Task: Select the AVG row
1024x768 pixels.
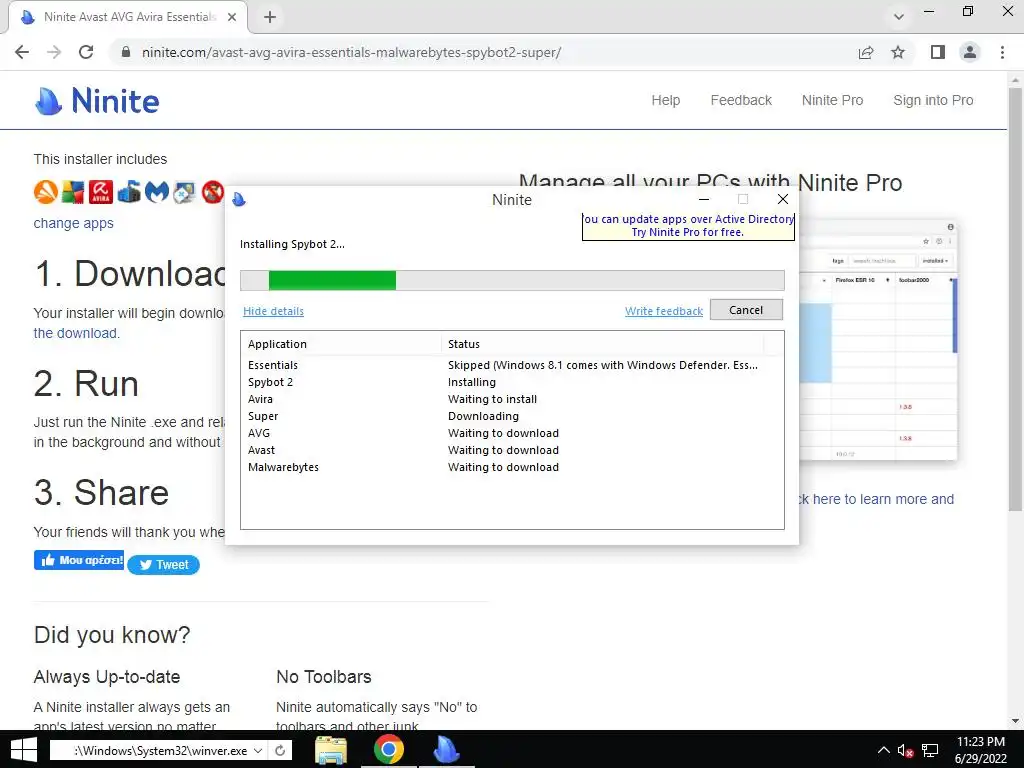Action: (512, 433)
